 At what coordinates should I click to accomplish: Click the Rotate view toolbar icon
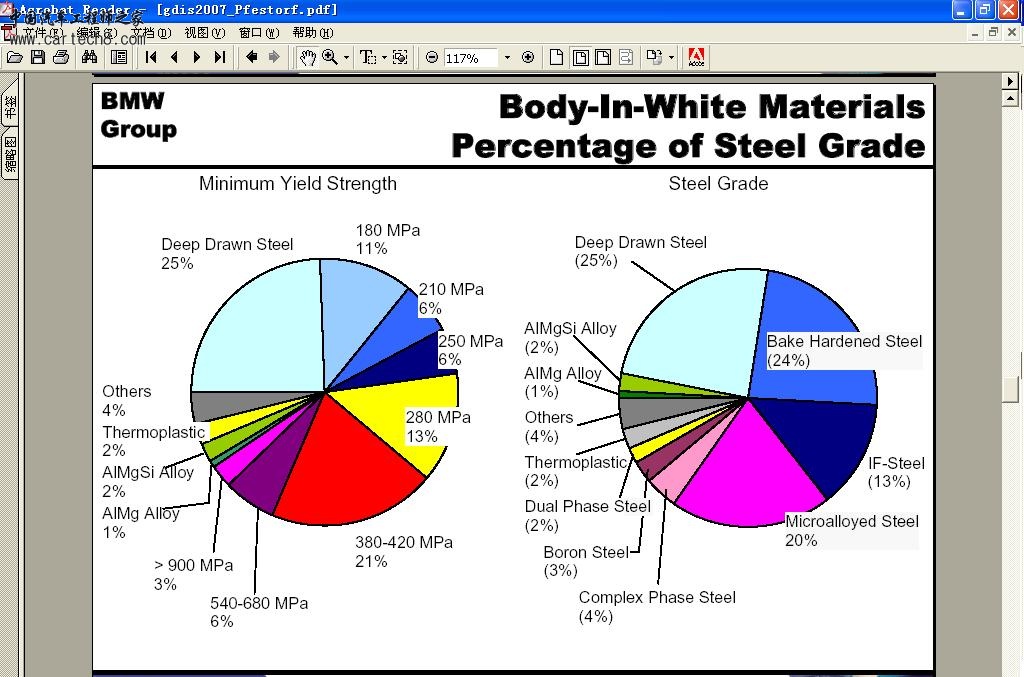click(x=654, y=57)
